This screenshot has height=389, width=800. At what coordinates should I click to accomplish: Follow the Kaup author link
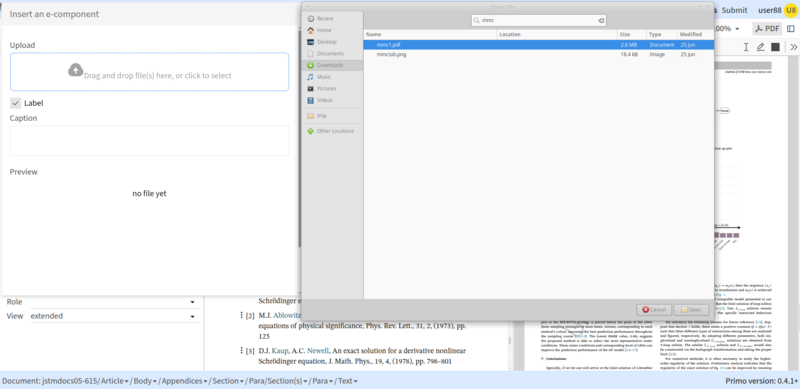point(281,351)
